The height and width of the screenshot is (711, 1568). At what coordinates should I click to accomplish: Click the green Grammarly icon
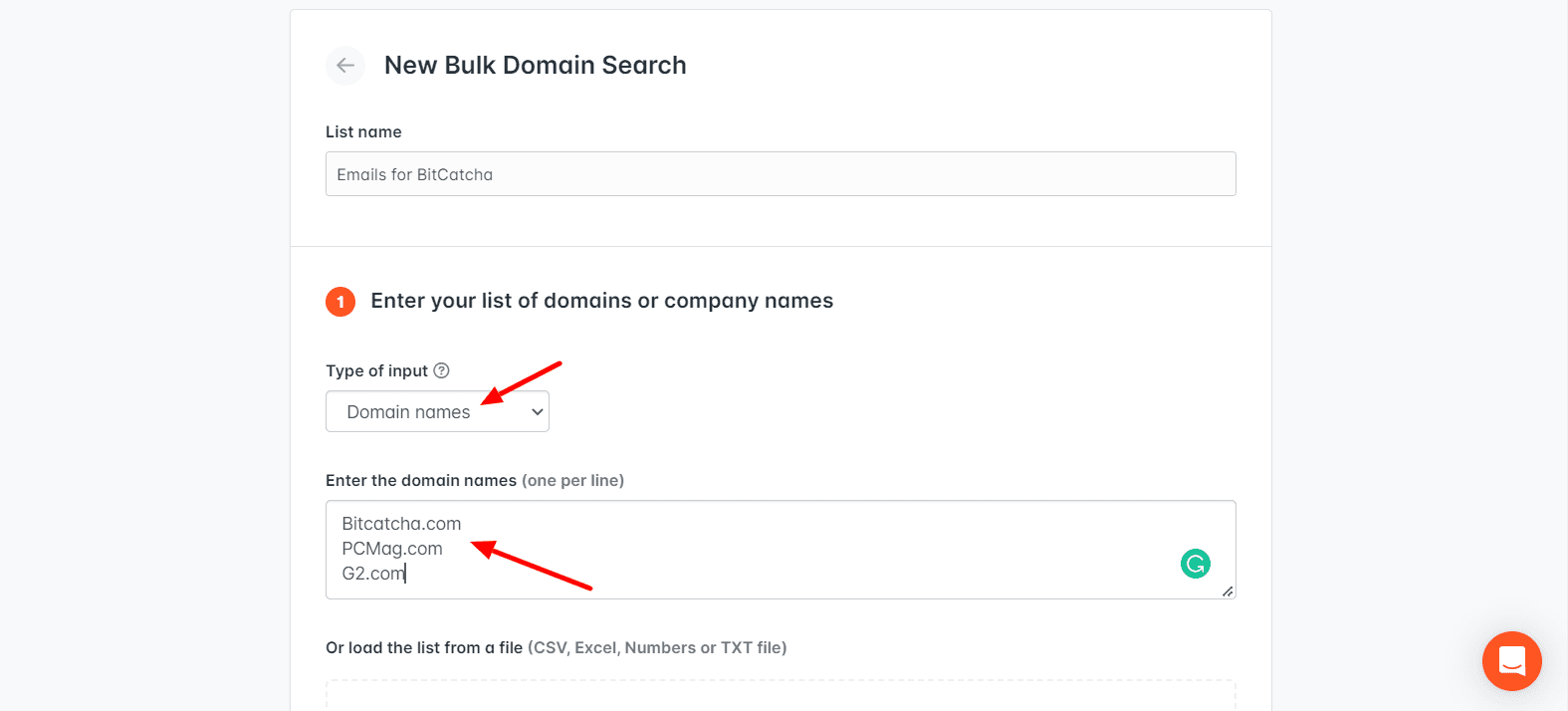(1195, 565)
